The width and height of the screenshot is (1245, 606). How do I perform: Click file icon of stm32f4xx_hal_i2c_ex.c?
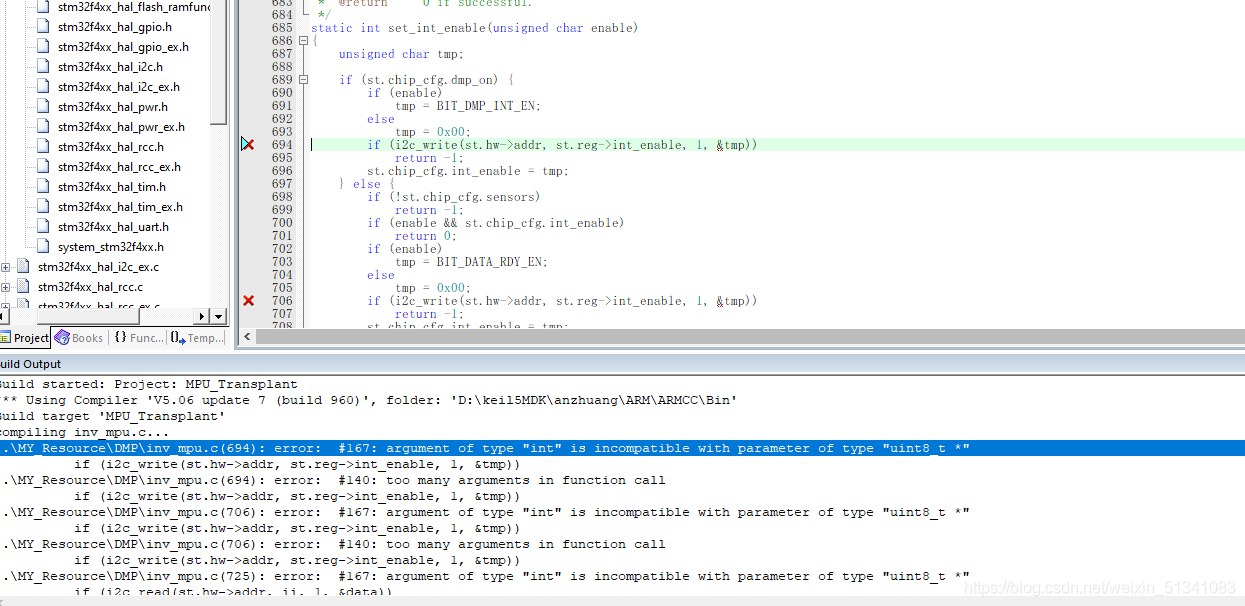(x=23, y=267)
